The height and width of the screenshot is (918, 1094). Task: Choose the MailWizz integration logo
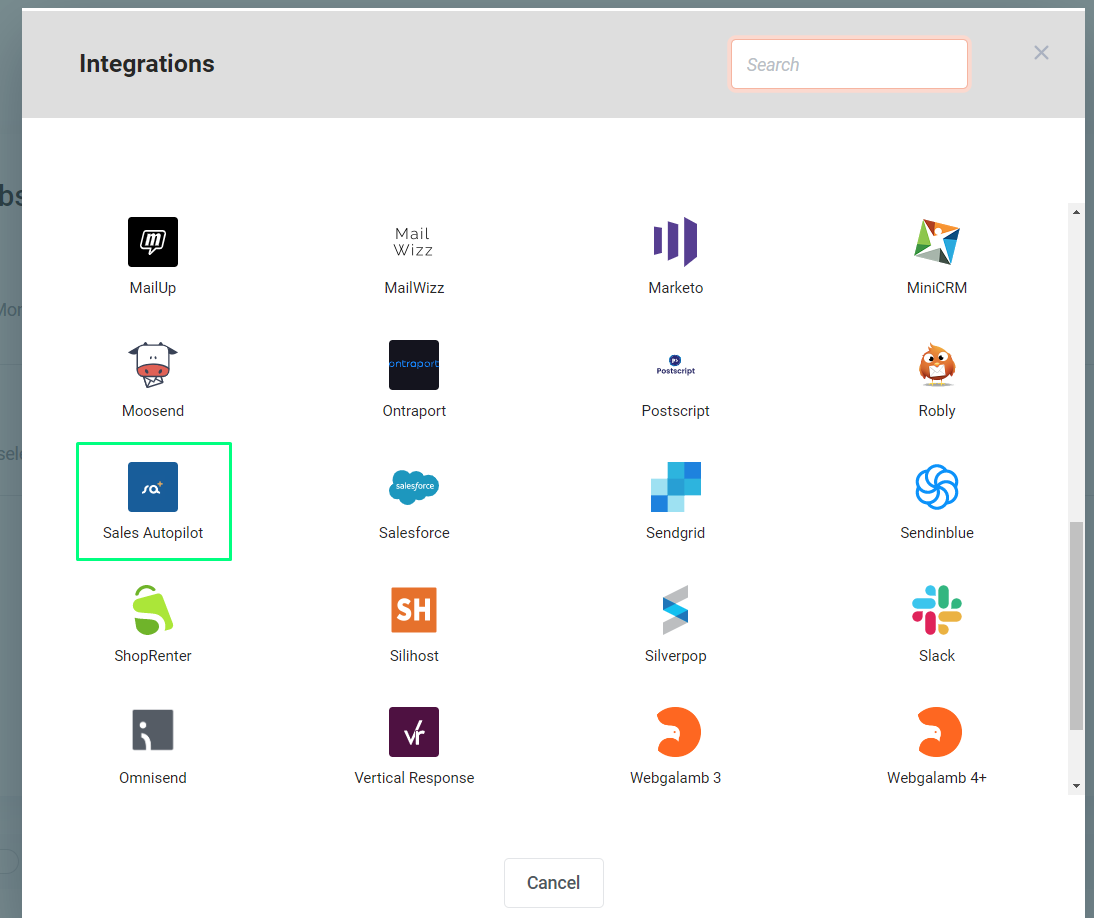(414, 242)
